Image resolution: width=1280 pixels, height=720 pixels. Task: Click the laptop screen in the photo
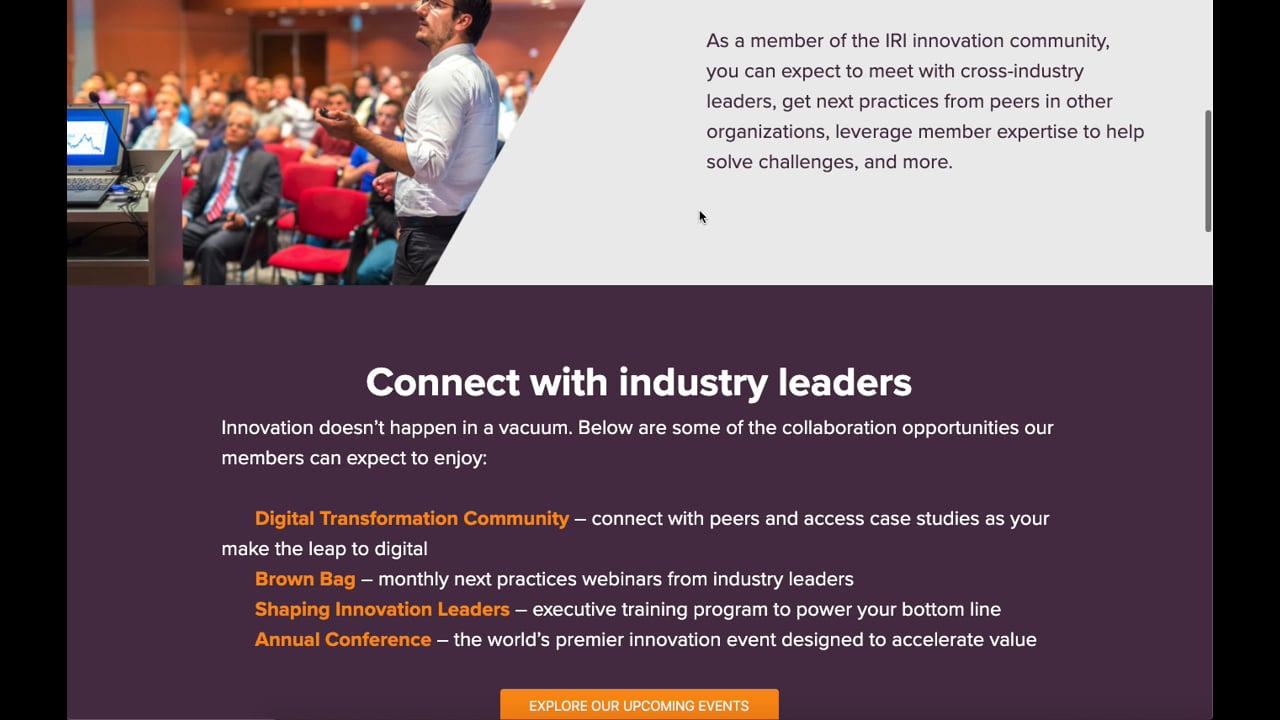pyautogui.click(x=95, y=136)
